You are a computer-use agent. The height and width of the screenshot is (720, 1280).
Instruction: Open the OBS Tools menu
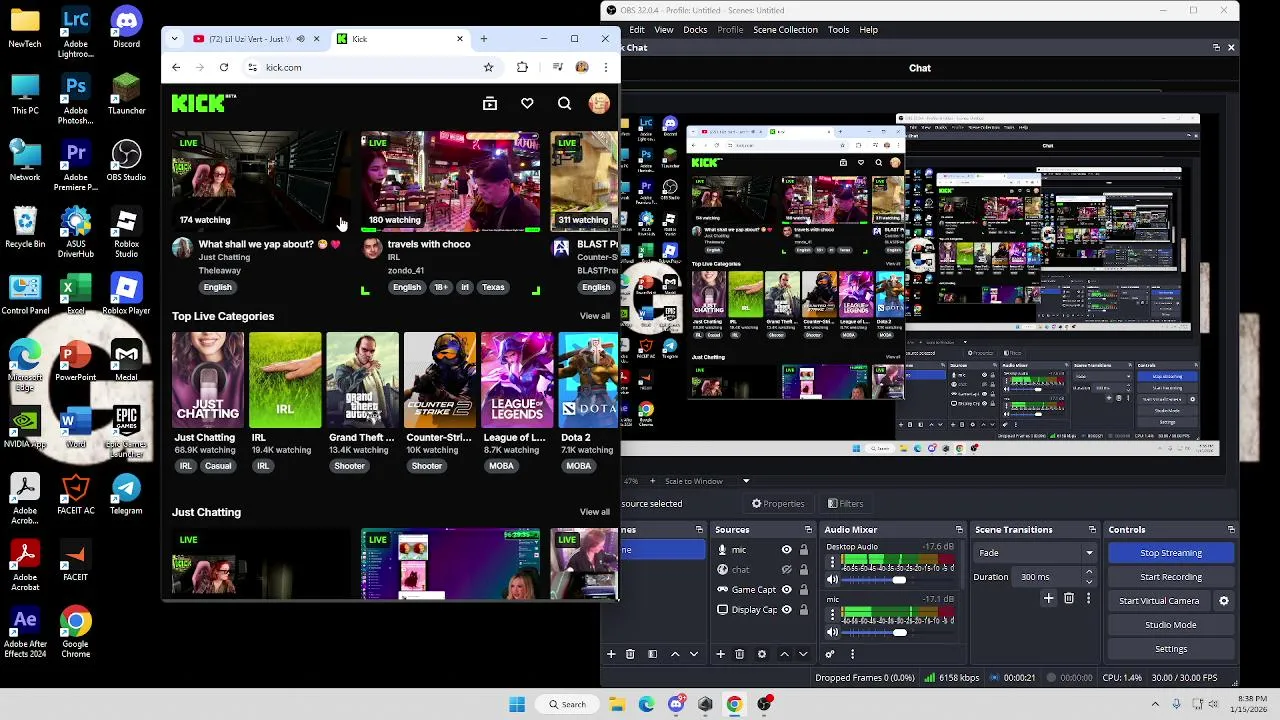pos(838,30)
